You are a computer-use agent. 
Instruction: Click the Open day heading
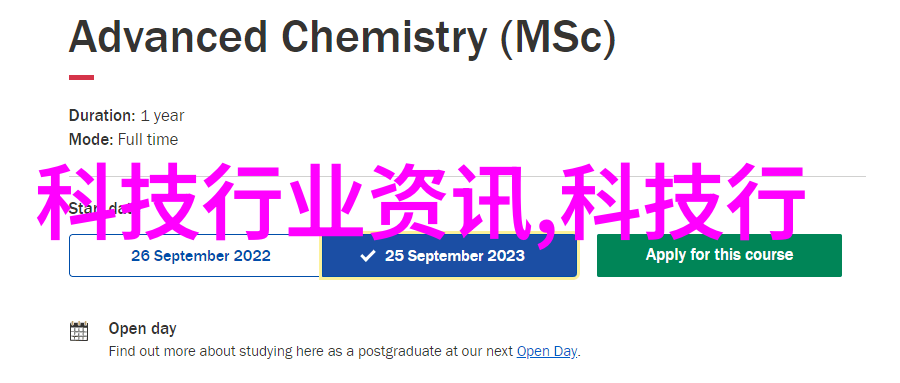click(142, 329)
